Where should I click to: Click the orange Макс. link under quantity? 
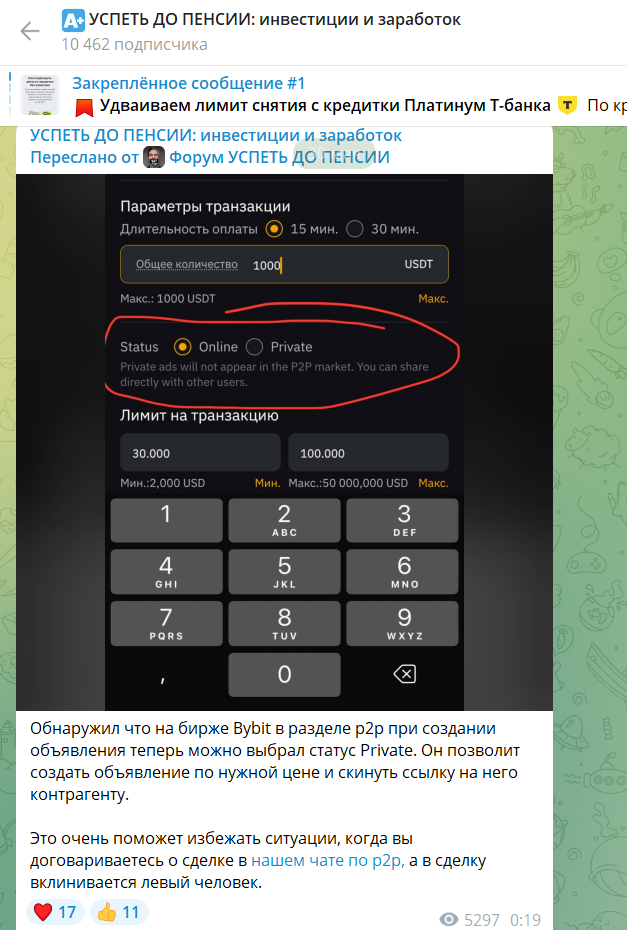coord(433,299)
